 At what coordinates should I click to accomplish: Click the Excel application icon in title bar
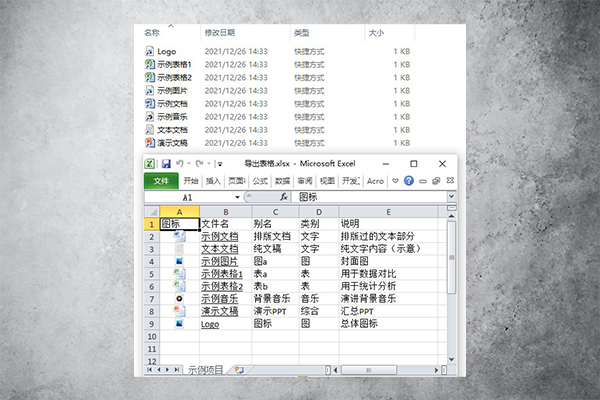(x=149, y=164)
